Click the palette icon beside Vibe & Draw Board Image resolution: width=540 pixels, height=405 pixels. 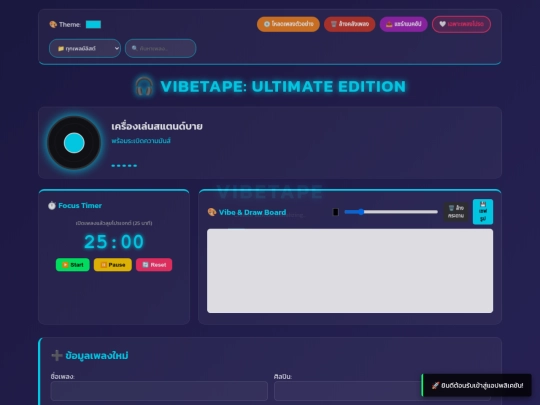point(212,212)
